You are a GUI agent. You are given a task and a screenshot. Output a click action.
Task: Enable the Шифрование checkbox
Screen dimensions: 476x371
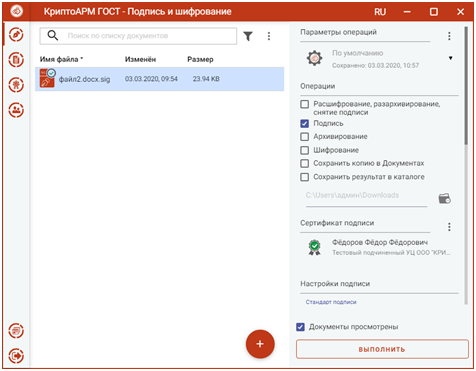(304, 150)
